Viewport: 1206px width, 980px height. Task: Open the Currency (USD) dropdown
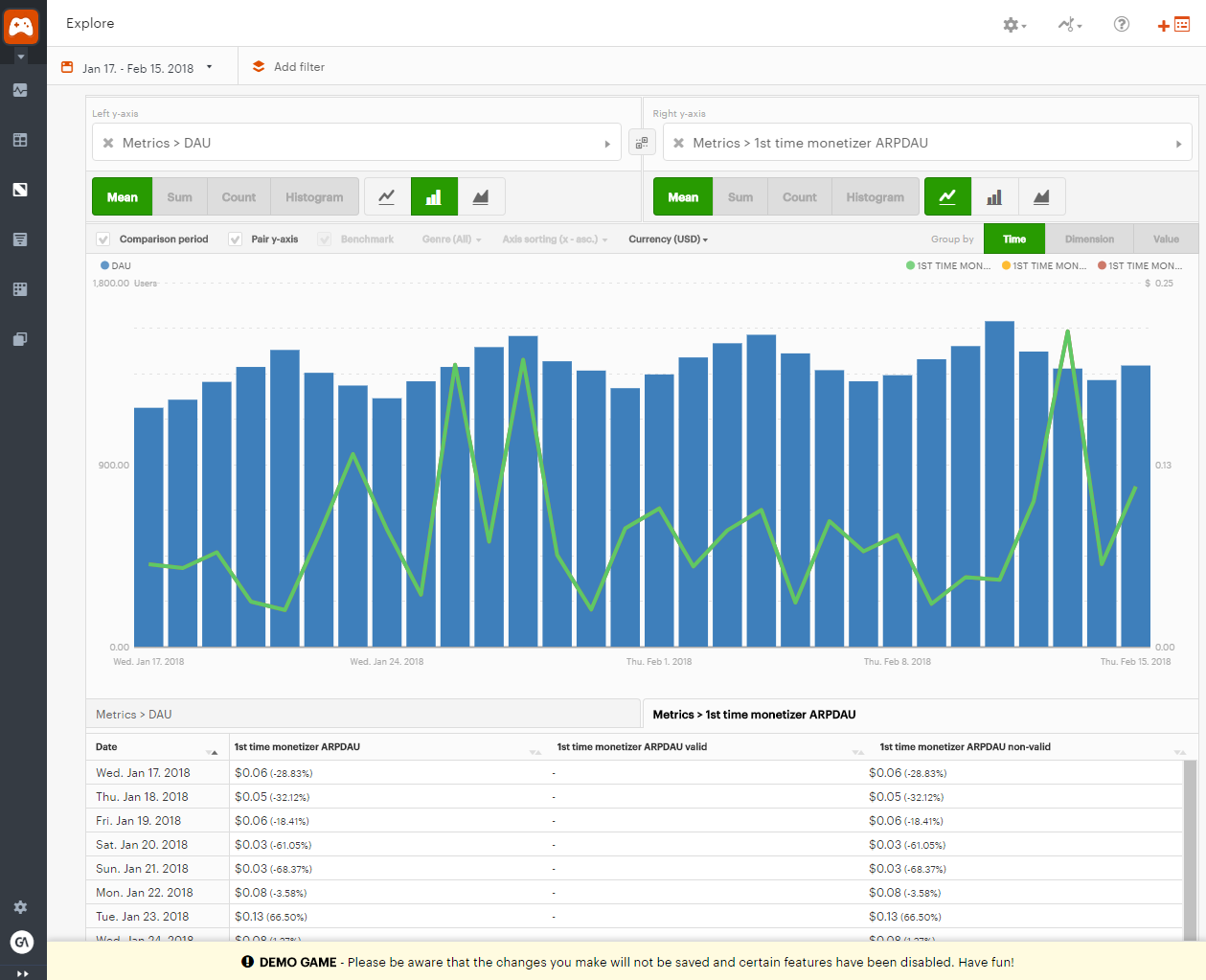tap(668, 239)
